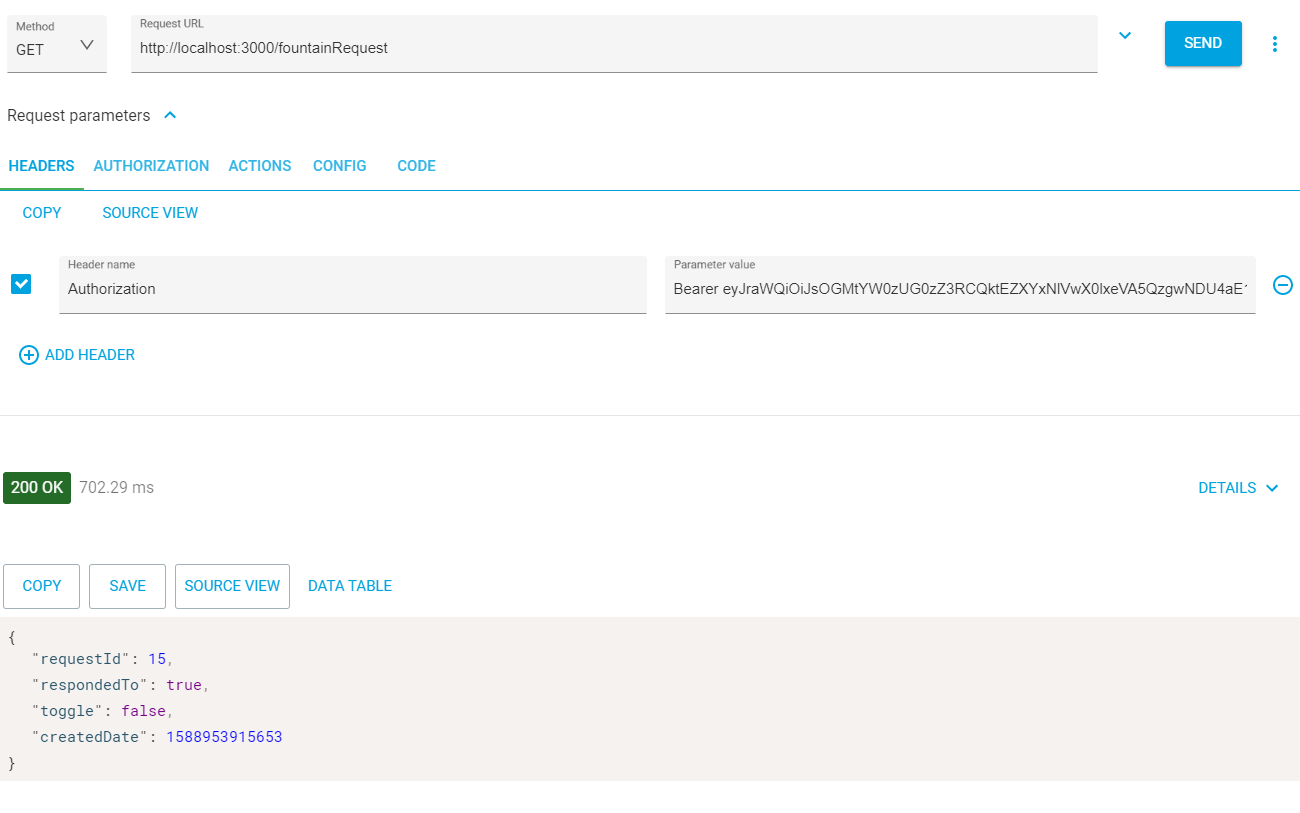The image size is (1300, 813).
Task: Show response DATA TABLE view
Action: point(350,586)
